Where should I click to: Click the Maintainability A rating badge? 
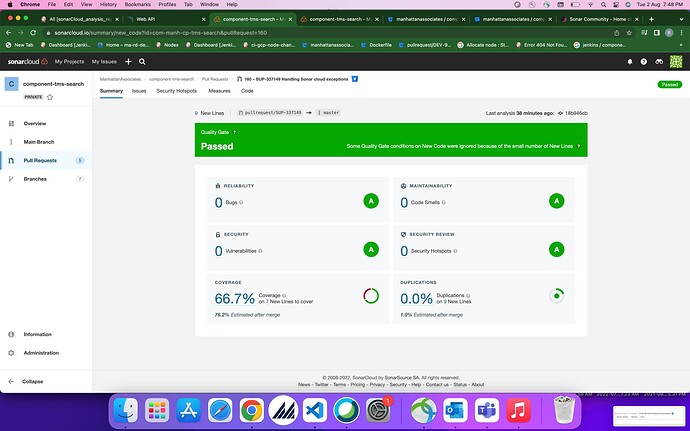coord(557,201)
